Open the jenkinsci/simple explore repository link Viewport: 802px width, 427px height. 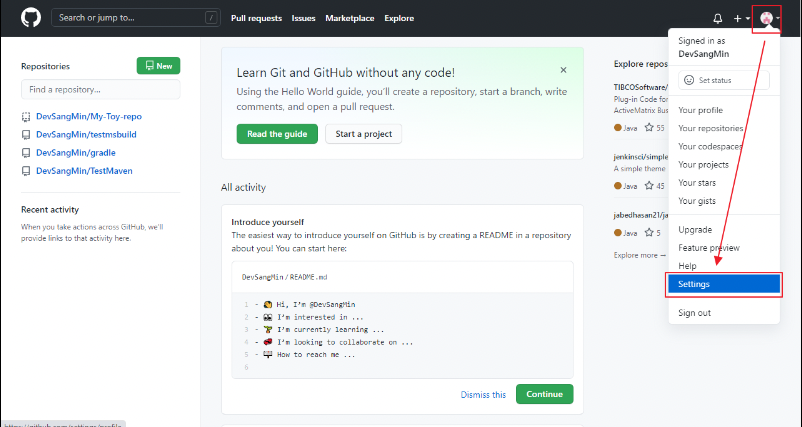pyautogui.click(x=641, y=156)
